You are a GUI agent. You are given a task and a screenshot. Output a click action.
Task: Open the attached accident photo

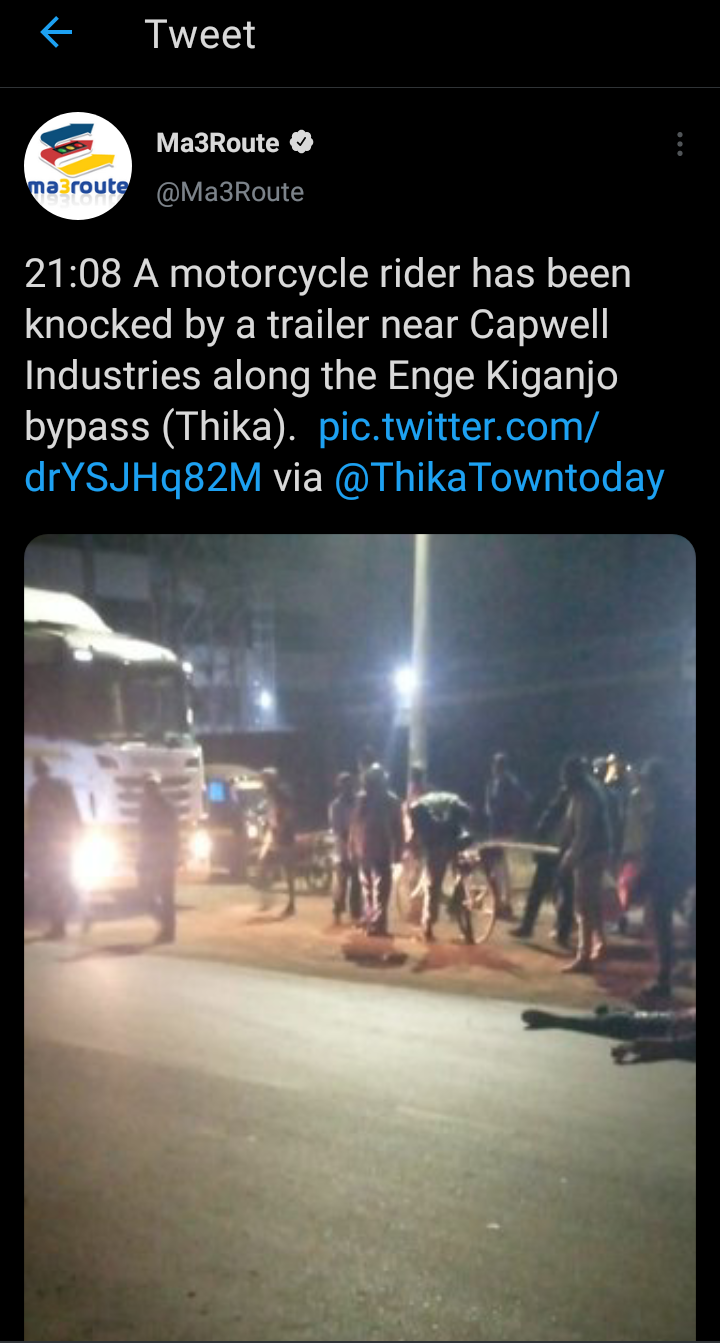[x=360, y=938]
